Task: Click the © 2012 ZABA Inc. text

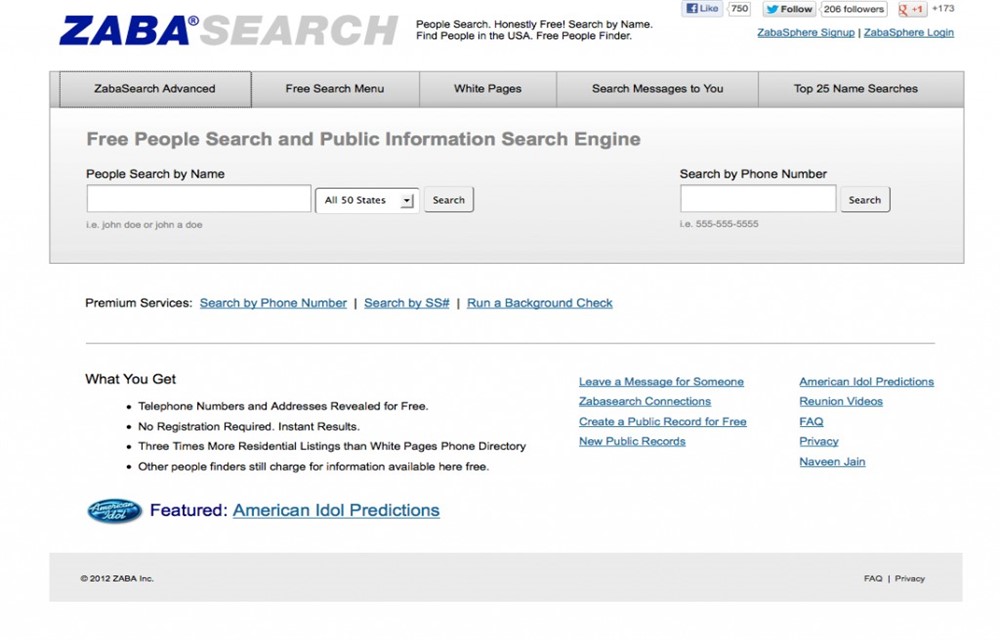Action: [117, 579]
